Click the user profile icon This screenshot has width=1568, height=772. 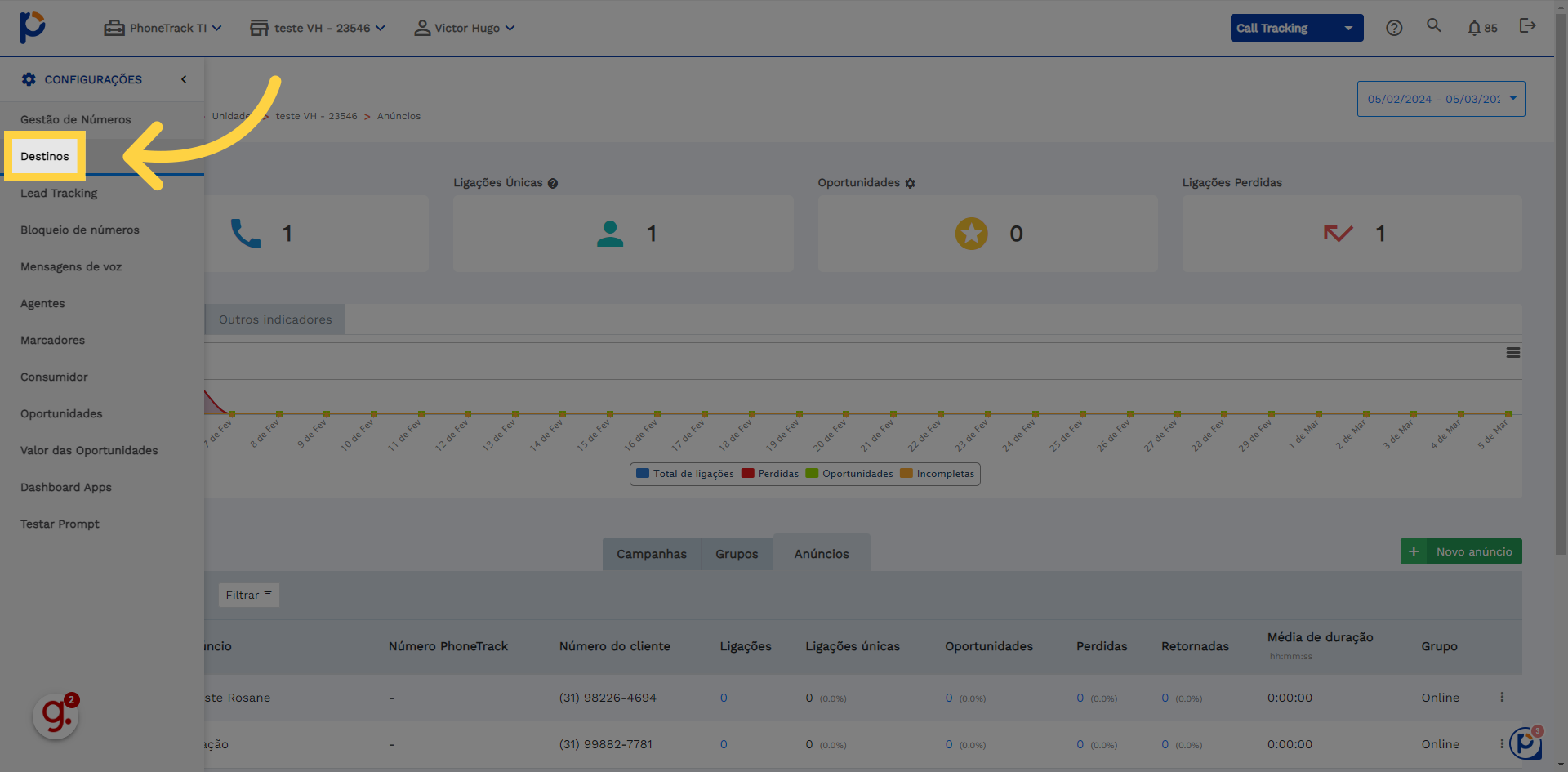coord(422,28)
